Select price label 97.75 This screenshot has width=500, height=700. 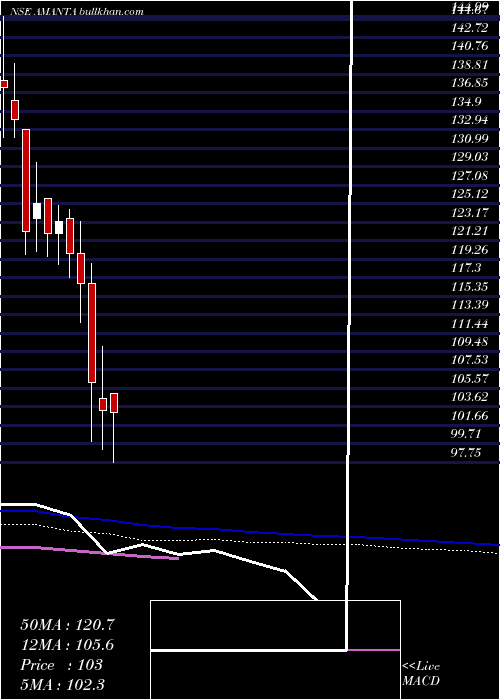click(x=467, y=453)
